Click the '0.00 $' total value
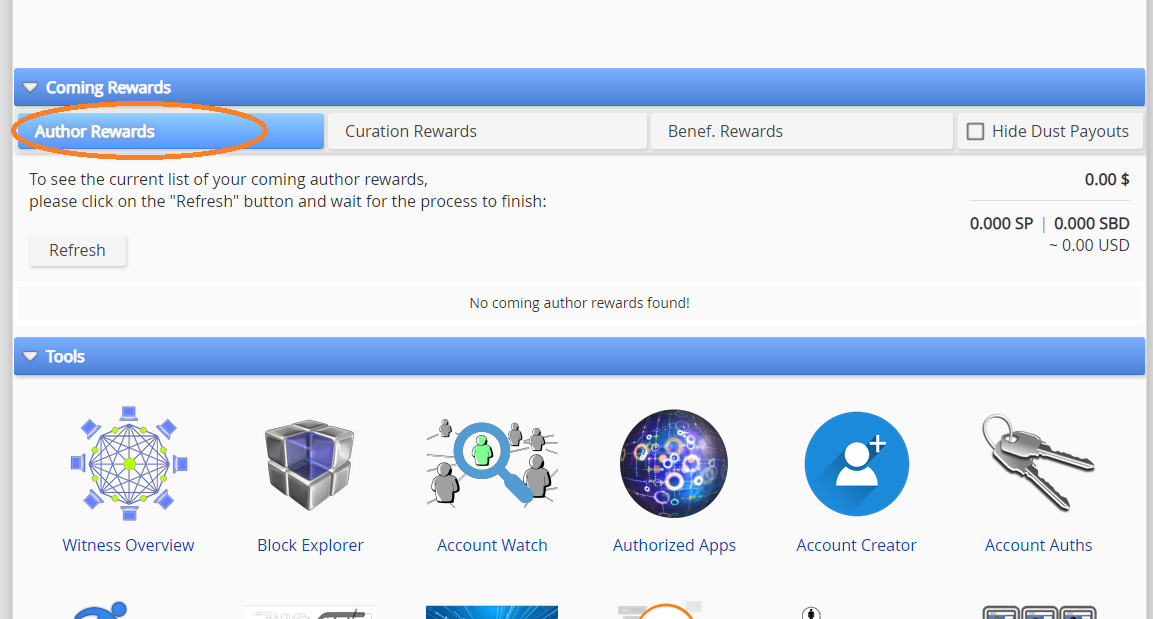The width and height of the screenshot is (1153, 619). tap(1107, 179)
